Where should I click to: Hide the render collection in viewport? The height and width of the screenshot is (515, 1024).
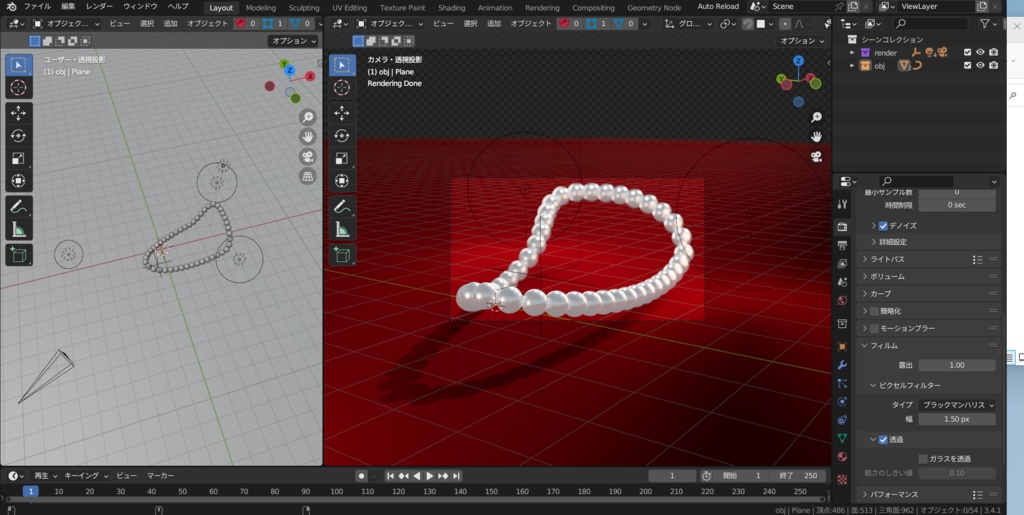point(980,52)
